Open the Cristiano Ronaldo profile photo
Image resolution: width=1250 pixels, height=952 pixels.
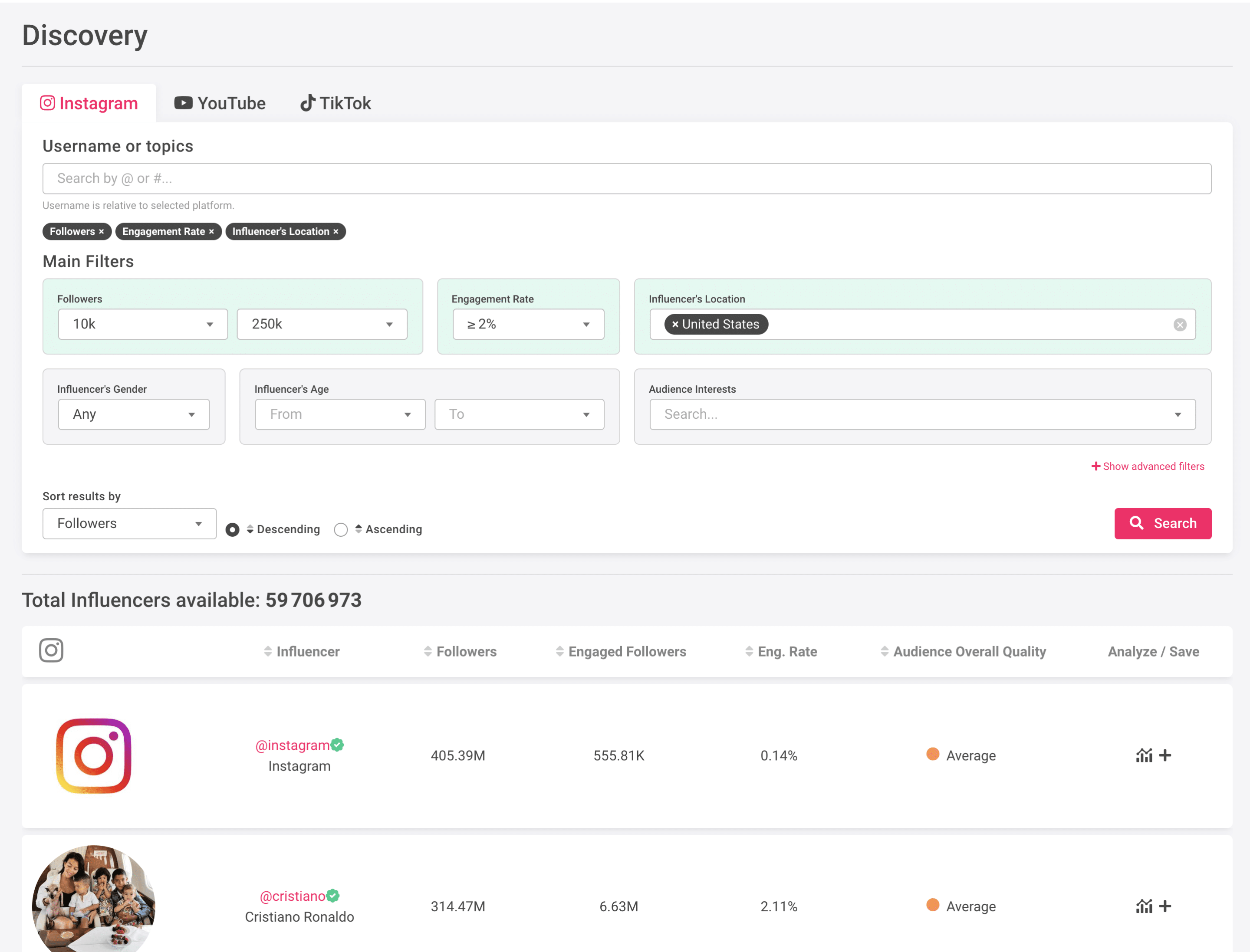point(94,899)
